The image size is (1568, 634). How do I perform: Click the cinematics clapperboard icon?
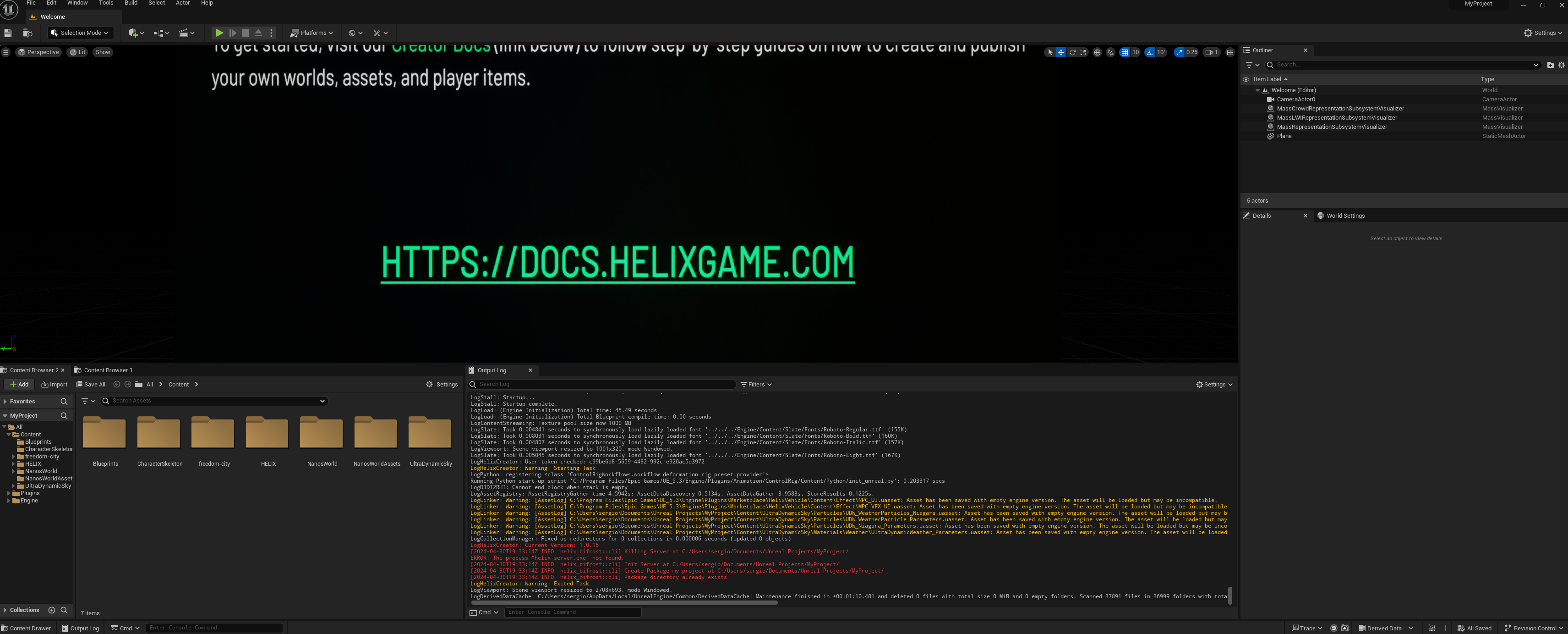click(x=184, y=33)
